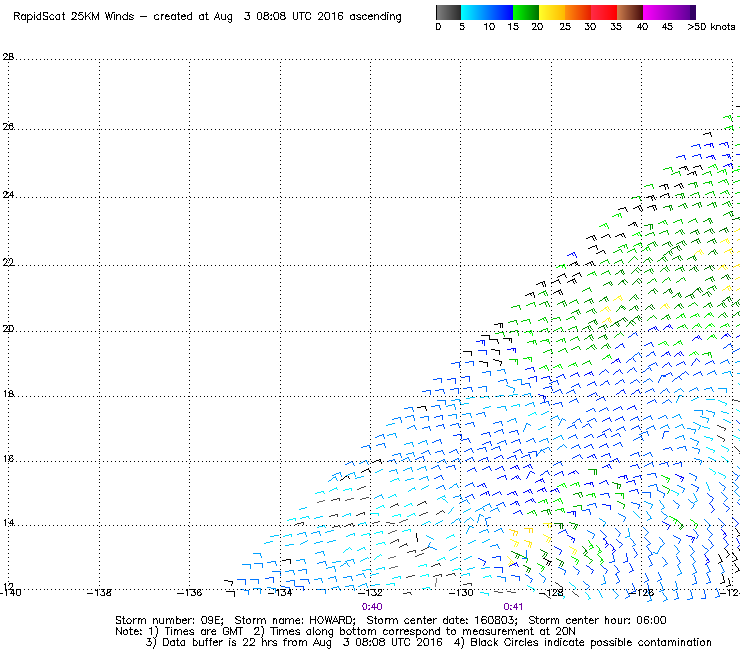Click the longitude -138 axis label
The height and width of the screenshot is (650, 740).
(x=100, y=592)
